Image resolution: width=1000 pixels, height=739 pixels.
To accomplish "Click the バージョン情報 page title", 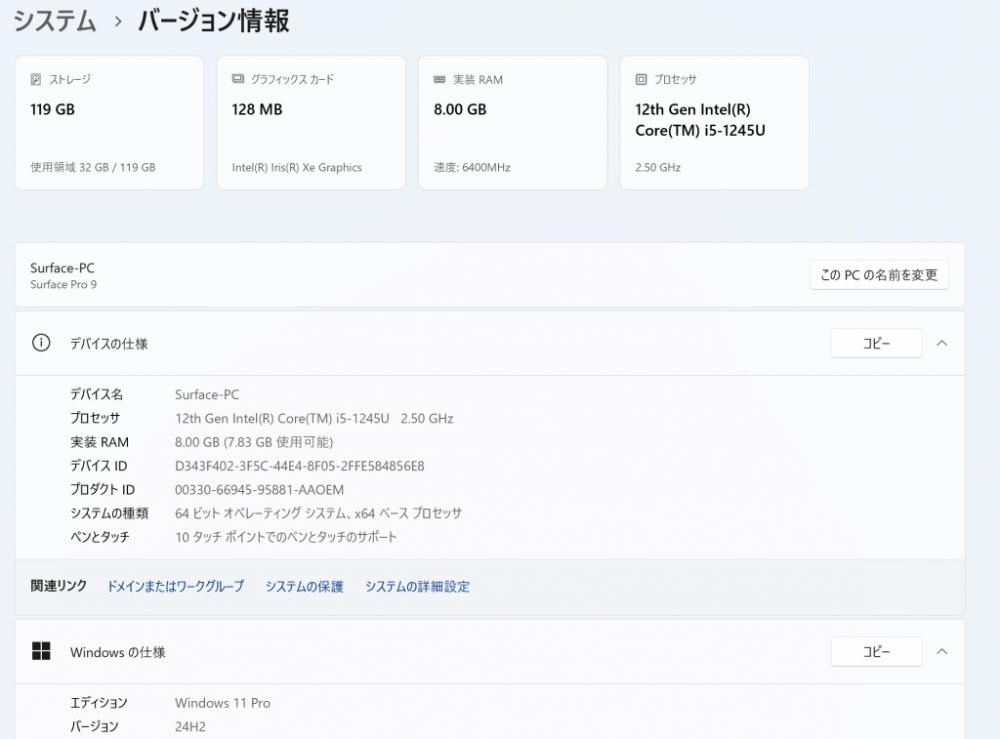I will (x=214, y=20).
